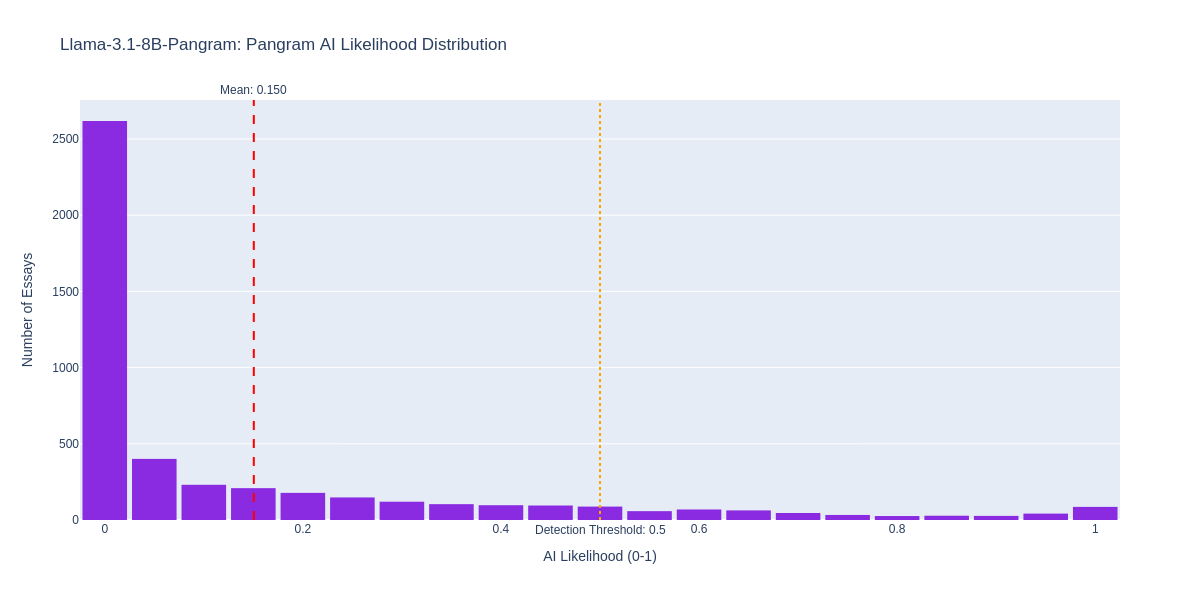Click the 'AI Likelihood (0-1)' x-axis title
Viewport: 1200px width, 600px height.
pyautogui.click(x=600, y=556)
